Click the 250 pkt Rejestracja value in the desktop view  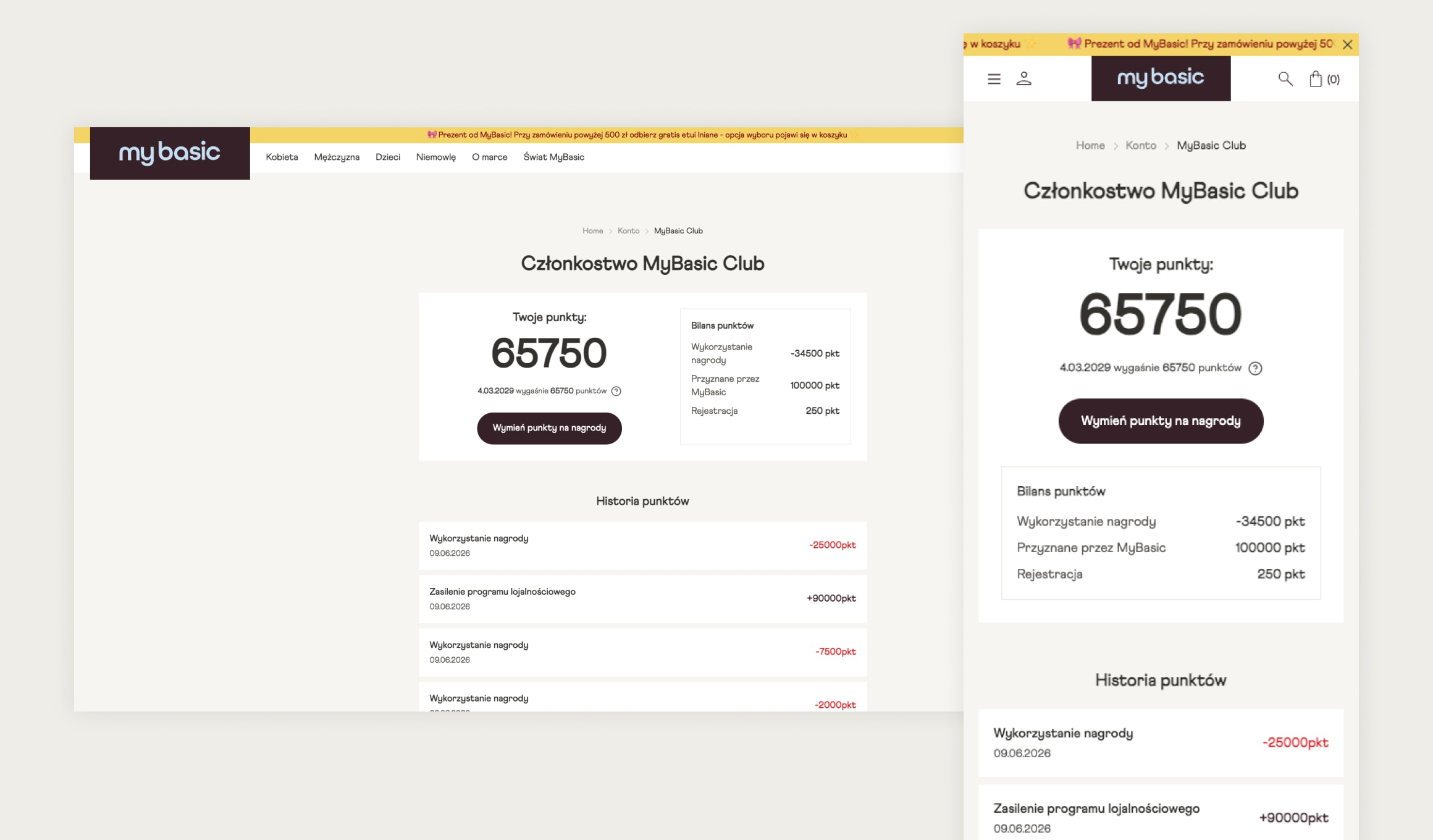[822, 411]
